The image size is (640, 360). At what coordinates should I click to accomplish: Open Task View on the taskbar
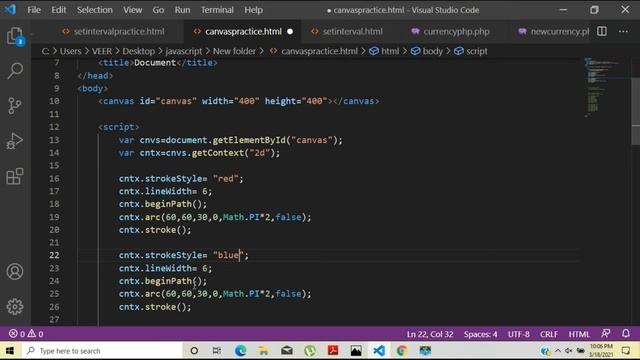[x=217, y=351]
